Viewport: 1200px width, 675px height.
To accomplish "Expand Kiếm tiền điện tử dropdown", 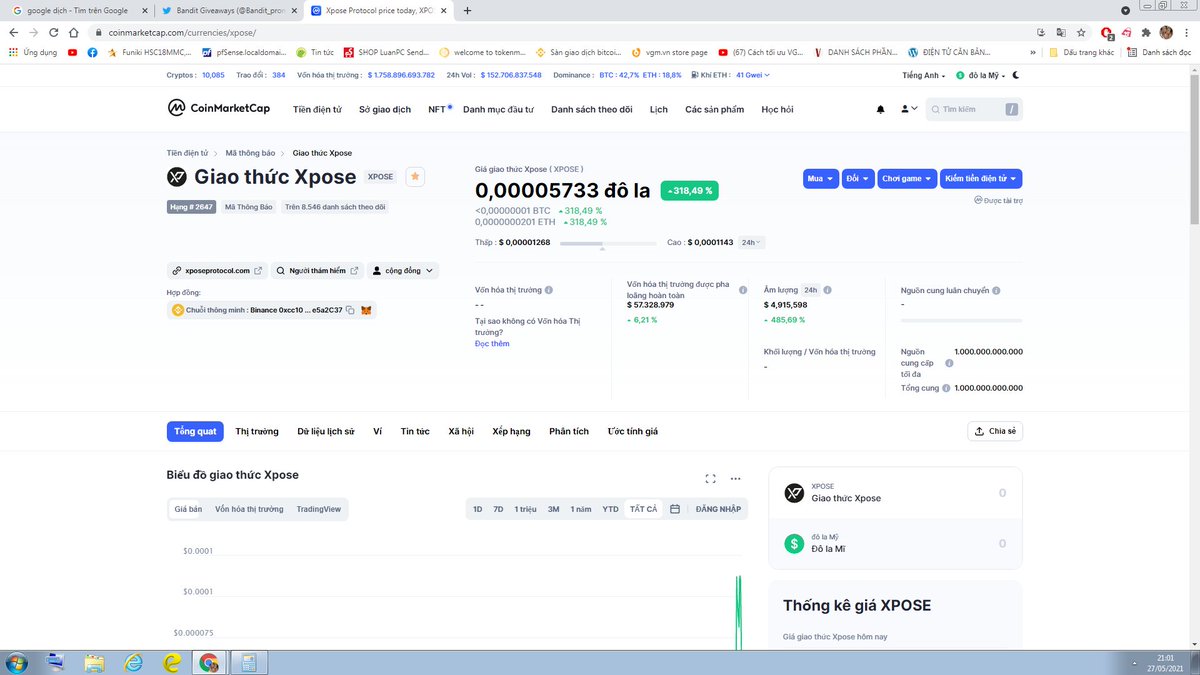I will coord(981,178).
